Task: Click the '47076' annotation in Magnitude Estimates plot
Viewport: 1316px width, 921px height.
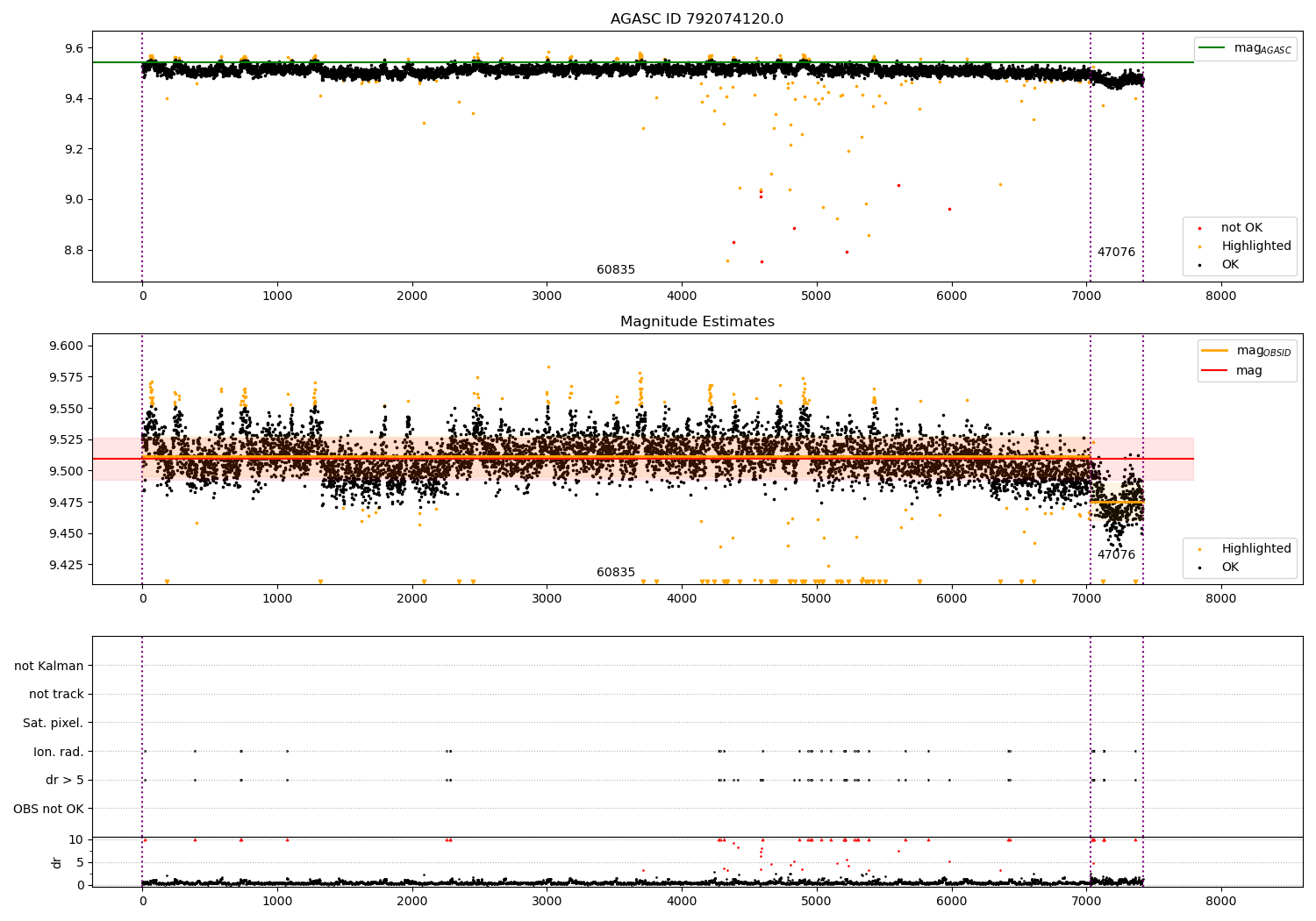Action: pos(1116,555)
